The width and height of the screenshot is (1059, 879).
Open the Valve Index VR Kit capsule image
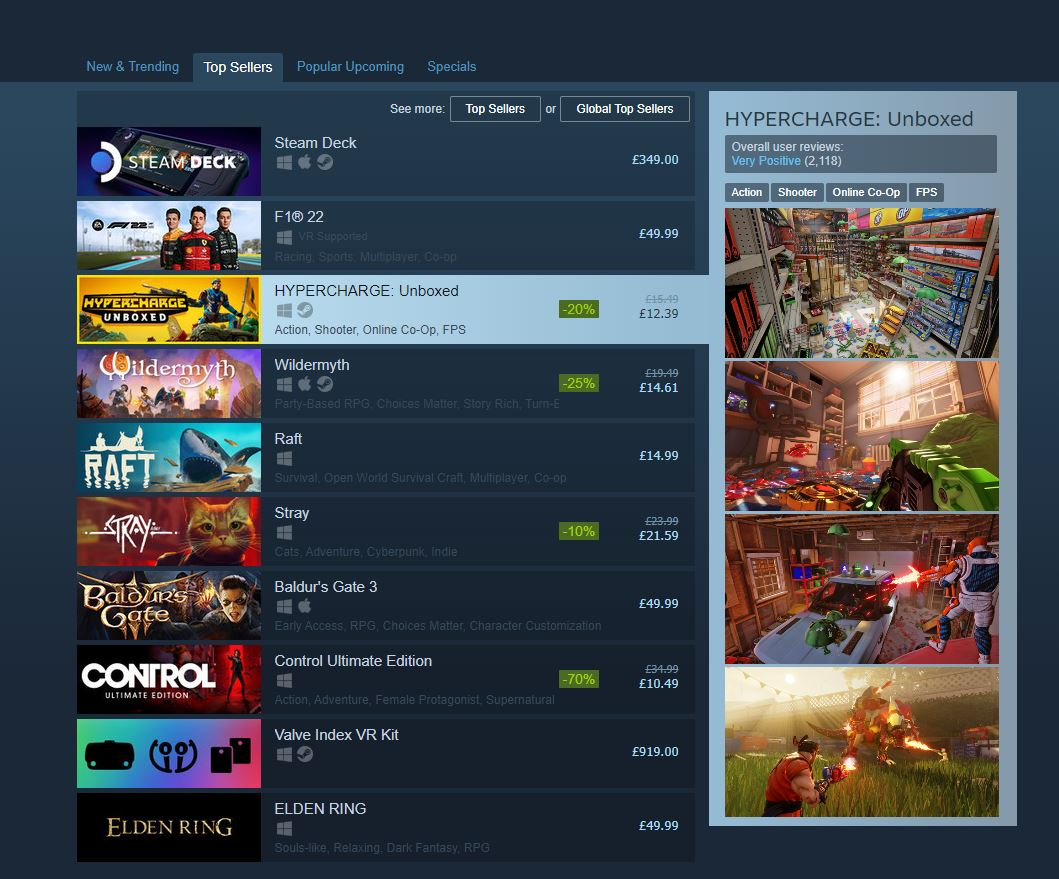point(169,753)
